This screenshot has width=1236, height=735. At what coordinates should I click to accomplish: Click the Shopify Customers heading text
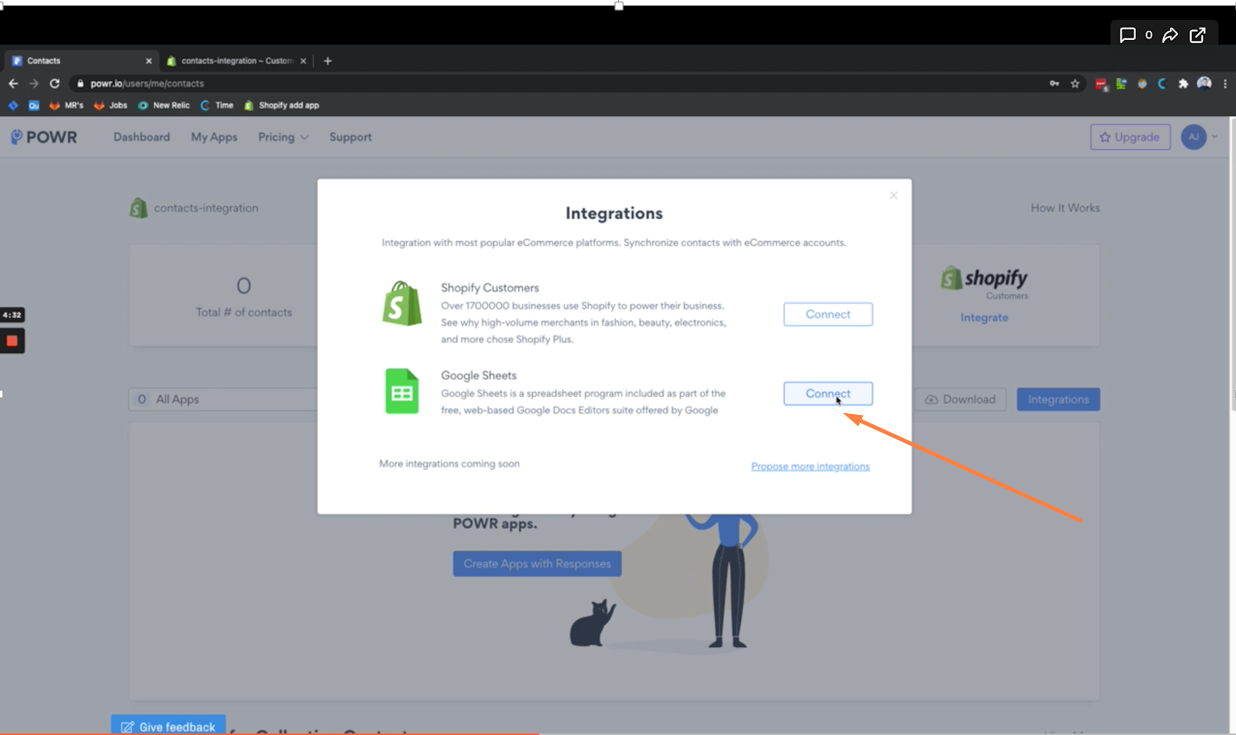point(490,288)
